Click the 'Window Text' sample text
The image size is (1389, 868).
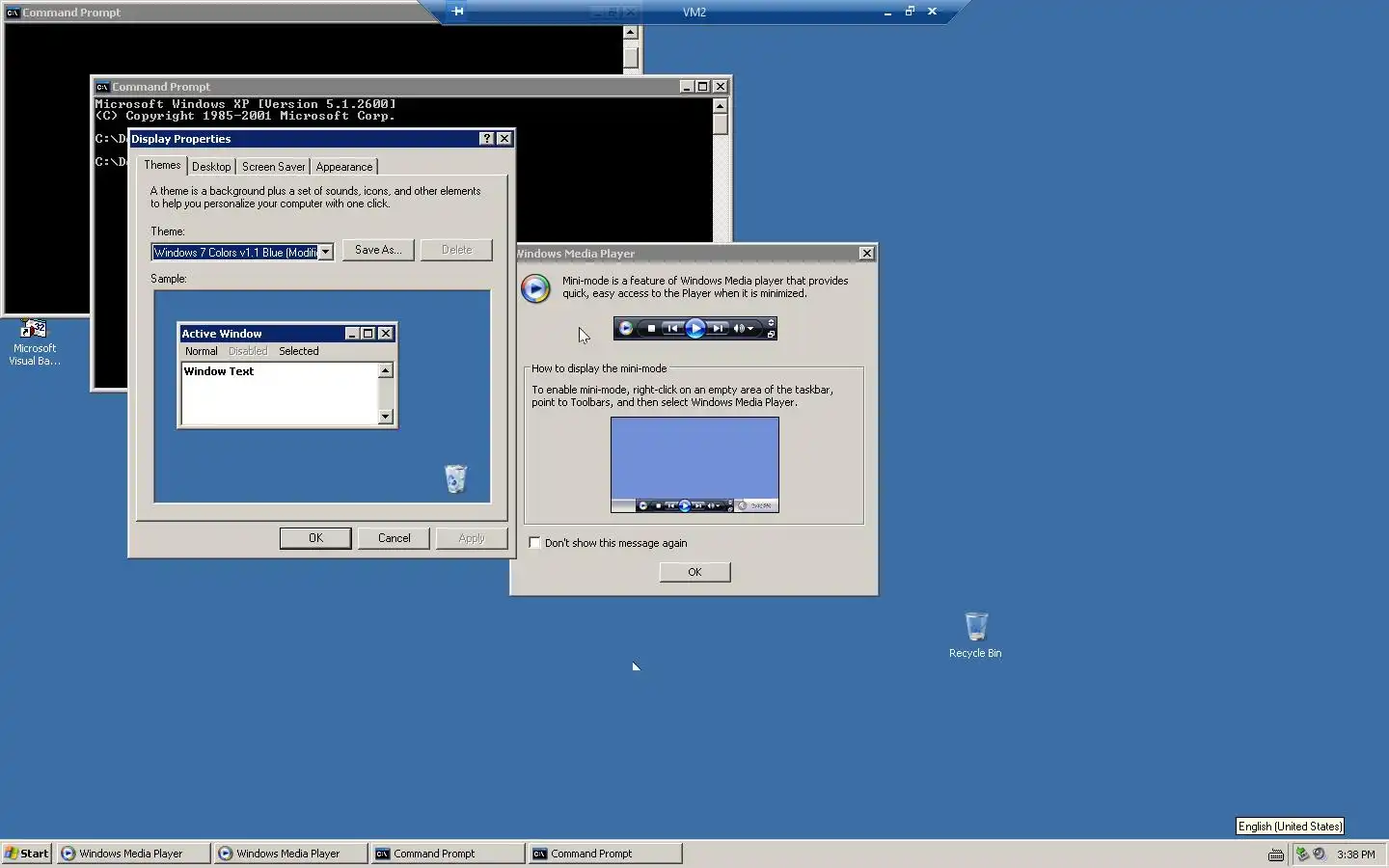219,371
